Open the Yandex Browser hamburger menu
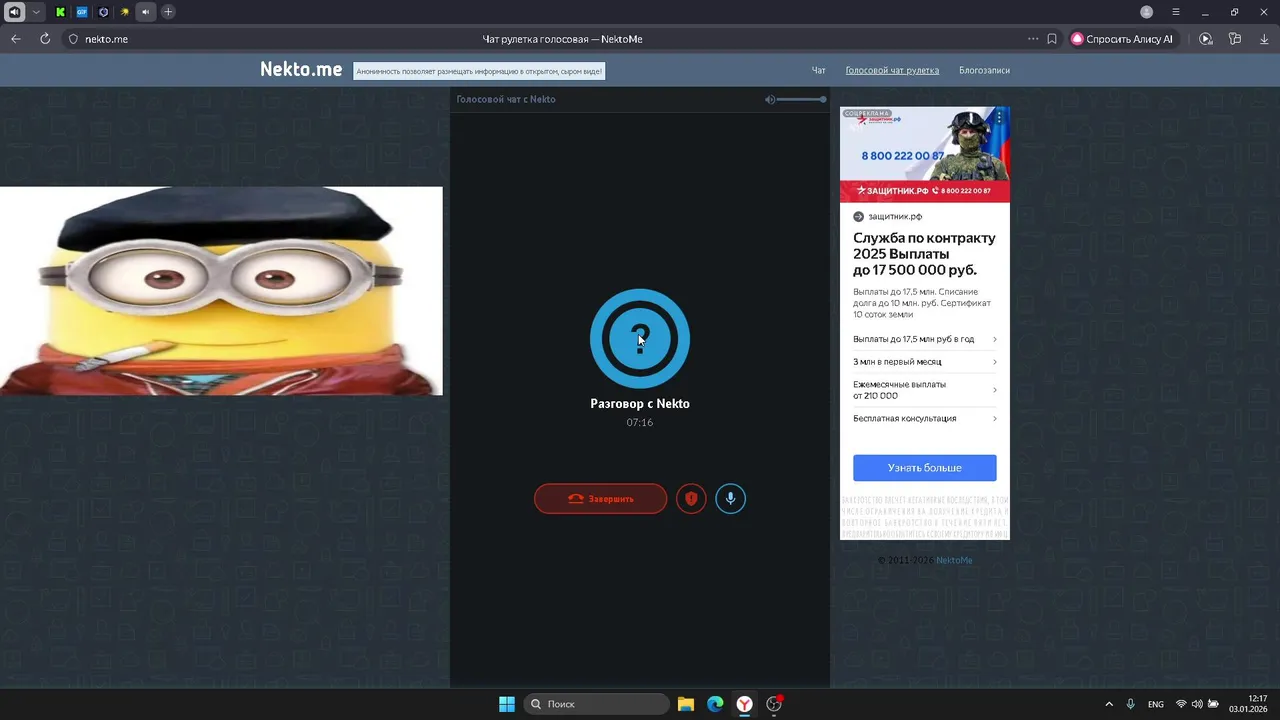 [x=1176, y=12]
